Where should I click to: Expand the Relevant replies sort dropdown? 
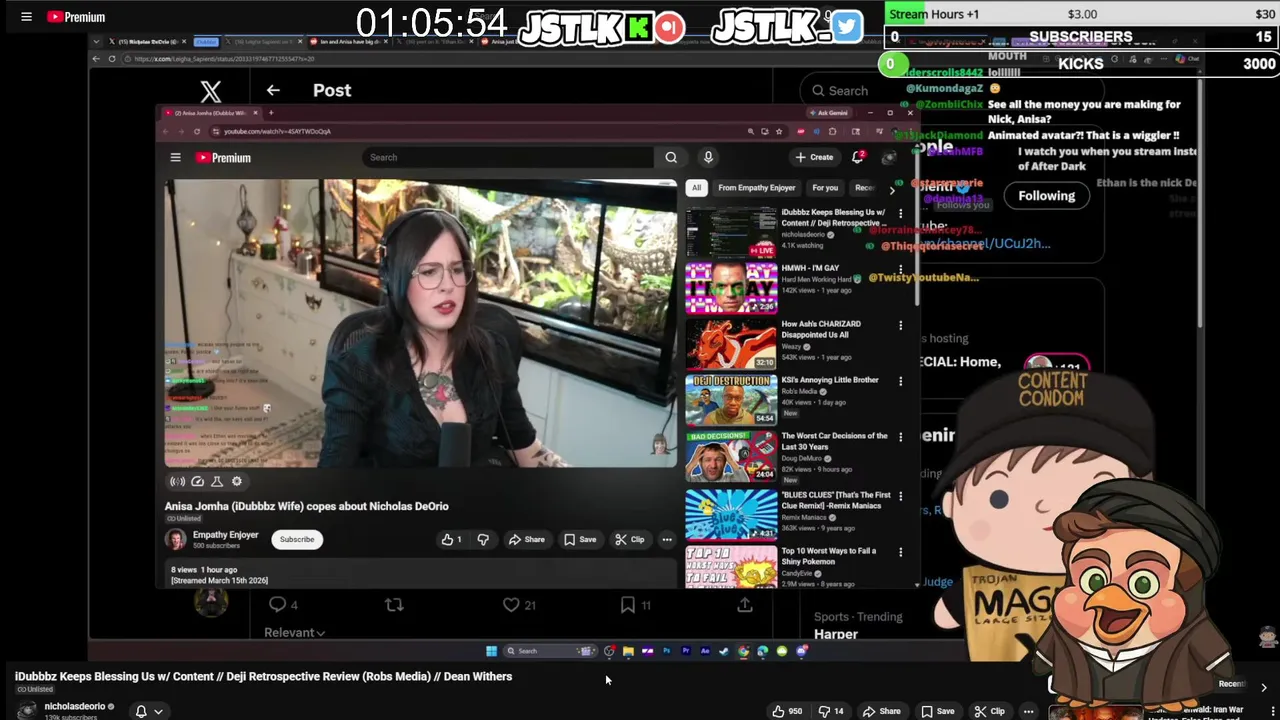[294, 632]
